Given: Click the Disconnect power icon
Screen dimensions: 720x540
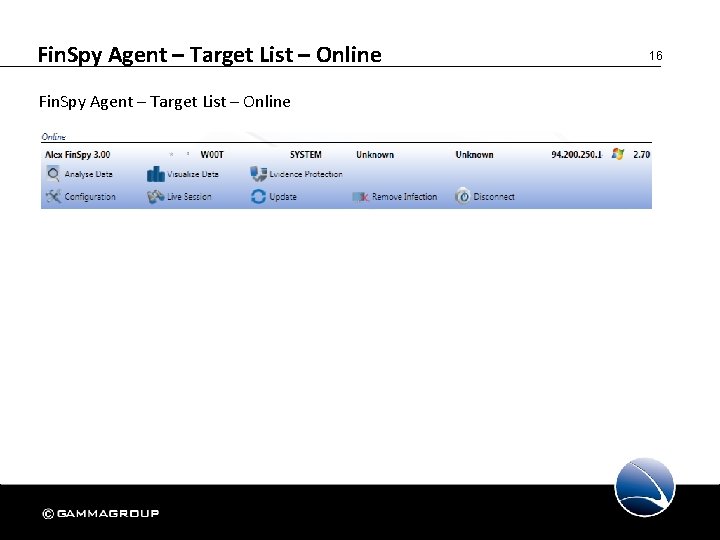Looking at the screenshot, I should (463, 197).
